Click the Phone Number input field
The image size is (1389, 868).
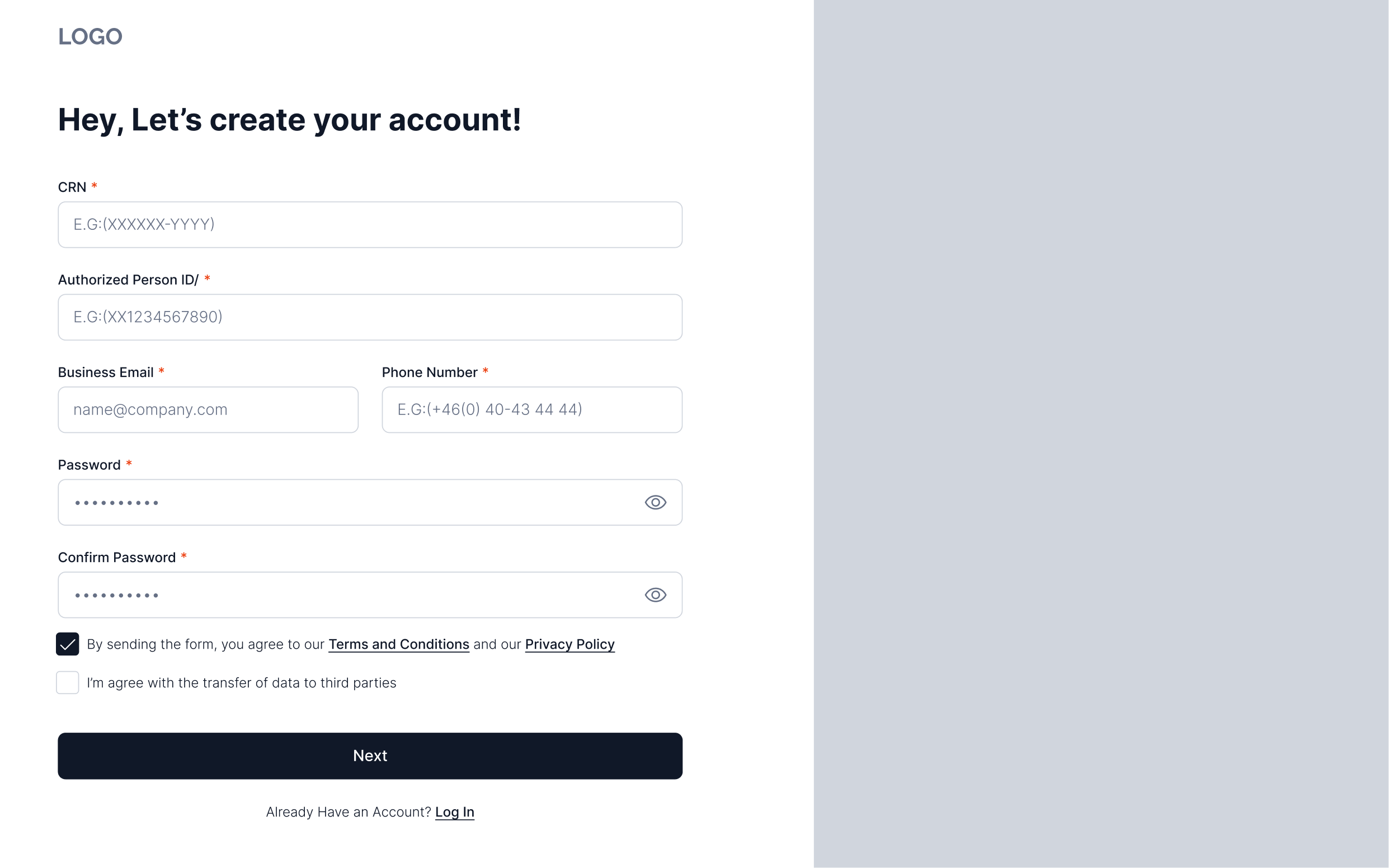(531, 409)
